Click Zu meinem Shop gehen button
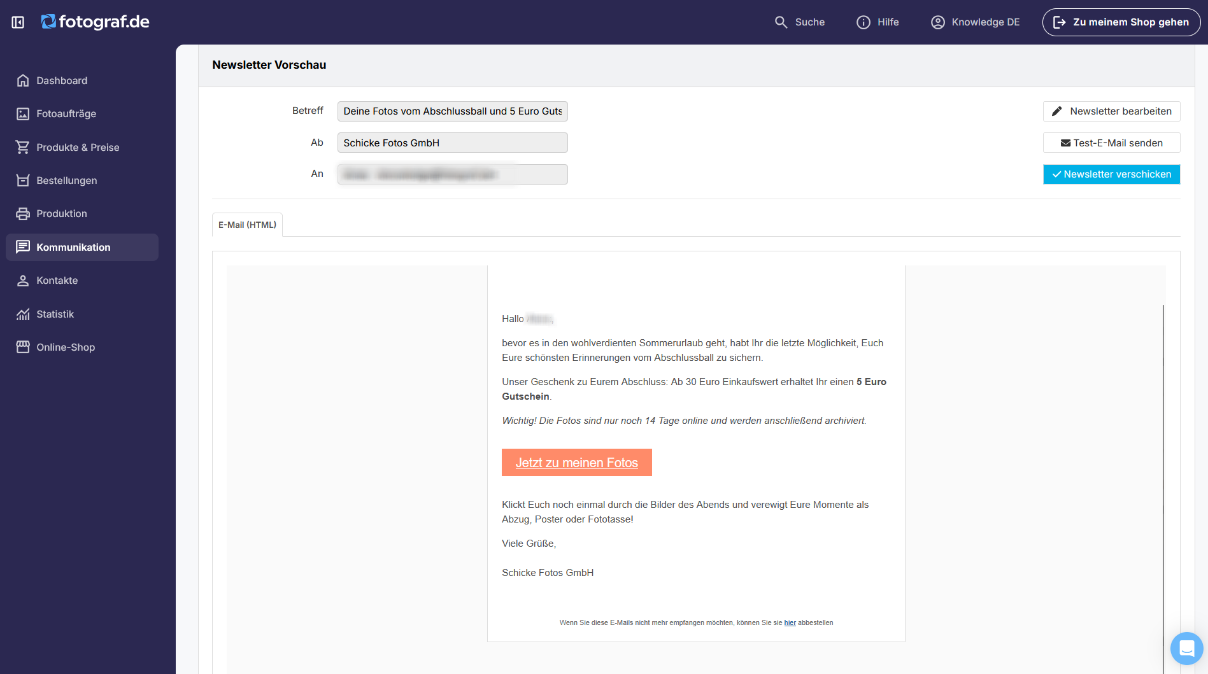Image resolution: width=1208 pixels, height=674 pixels. tap(1121, 22)
